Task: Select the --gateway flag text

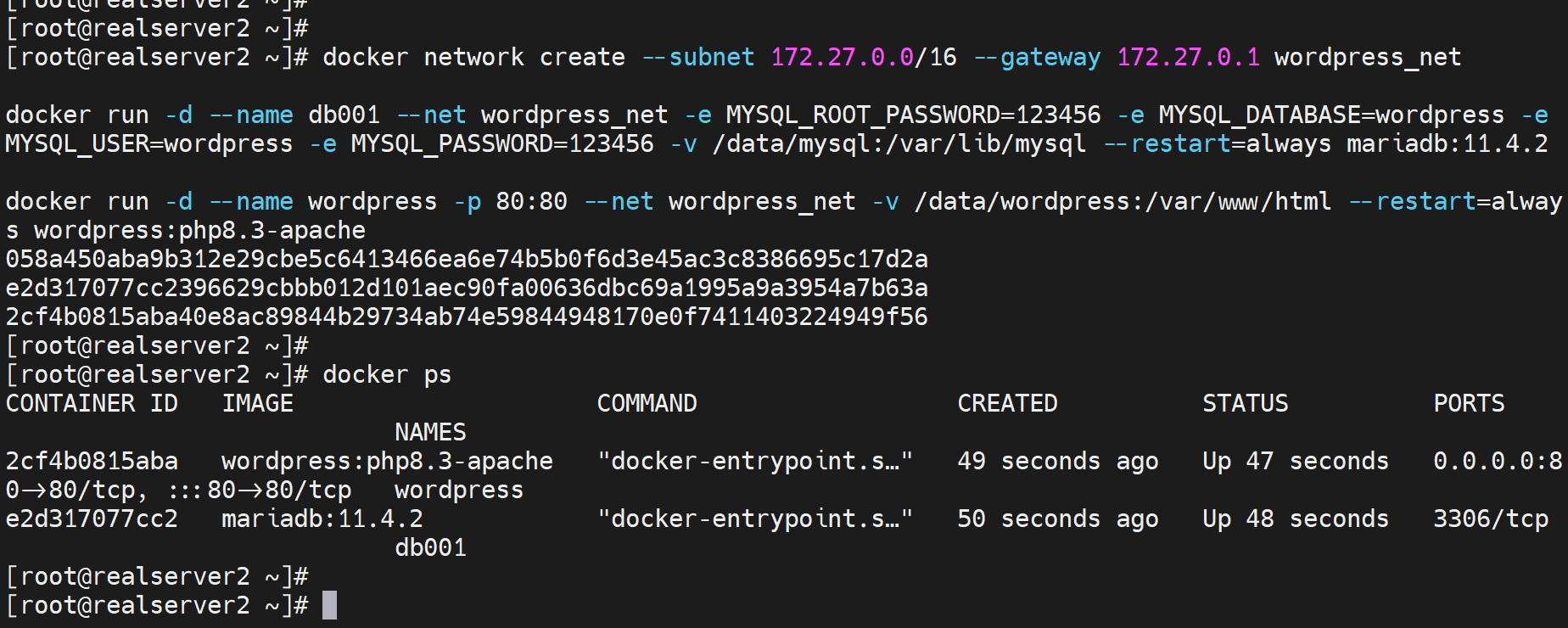Action: pos(1037,57)
